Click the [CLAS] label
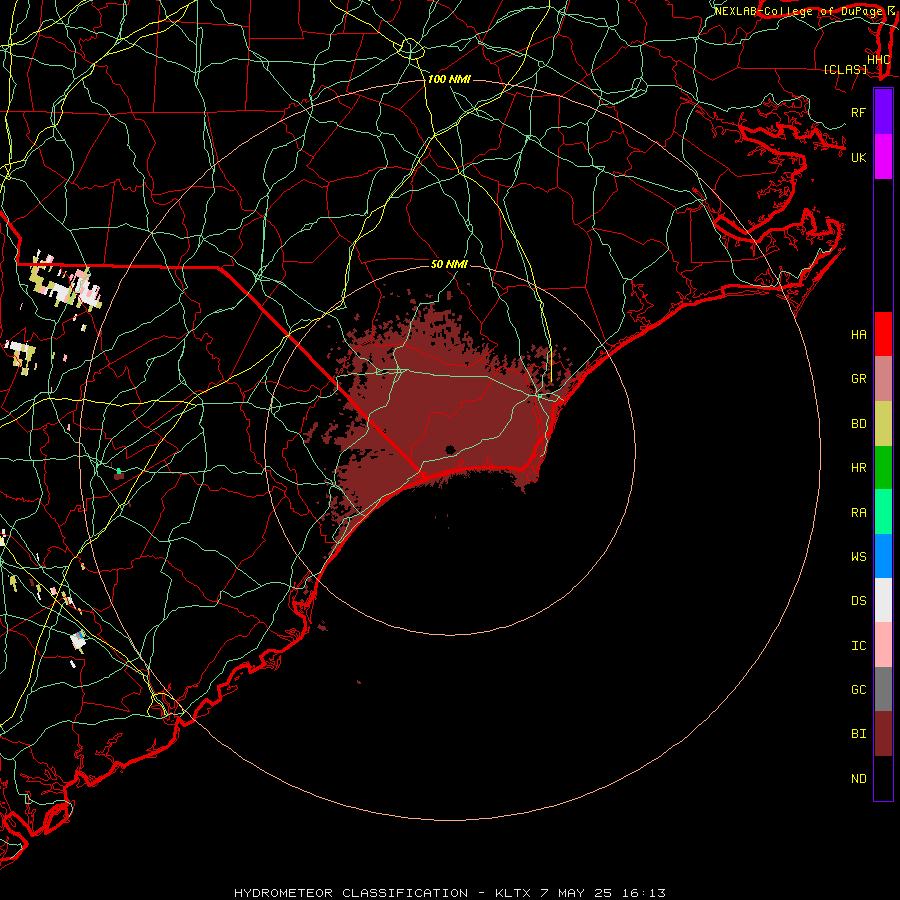This screenshot has width=900, height=900. coord(845,70)
